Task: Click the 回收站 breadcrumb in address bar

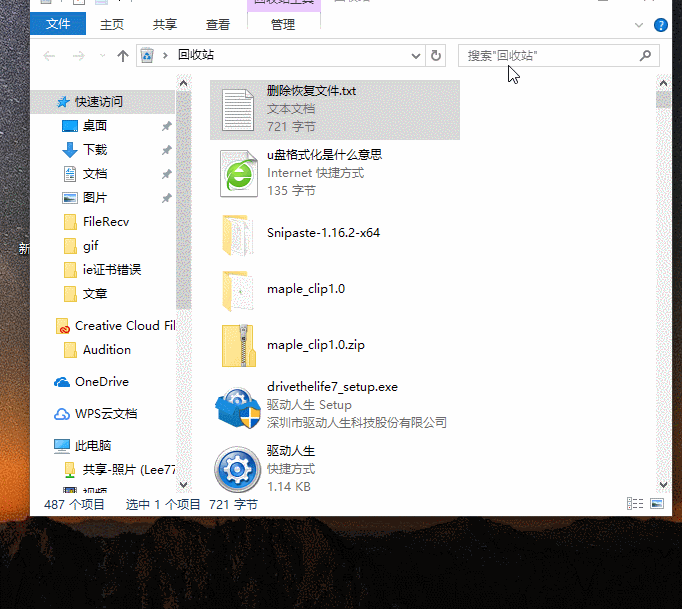Action: [x=195, y=56]
